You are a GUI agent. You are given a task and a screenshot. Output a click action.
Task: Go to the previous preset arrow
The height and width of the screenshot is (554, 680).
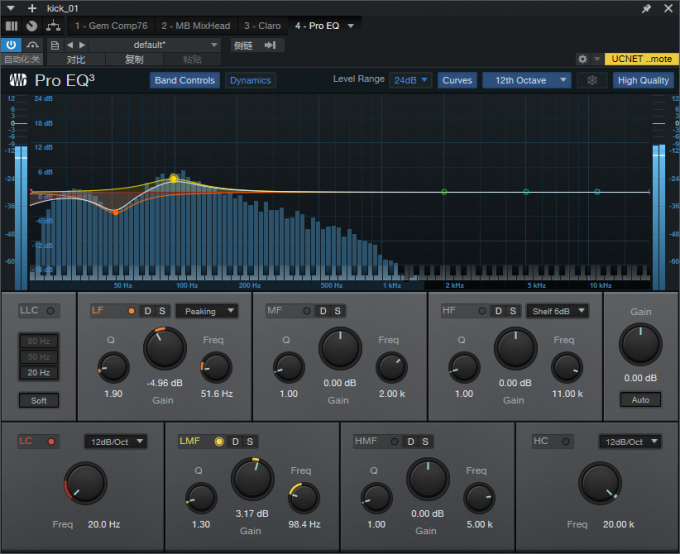pos(69,45)
